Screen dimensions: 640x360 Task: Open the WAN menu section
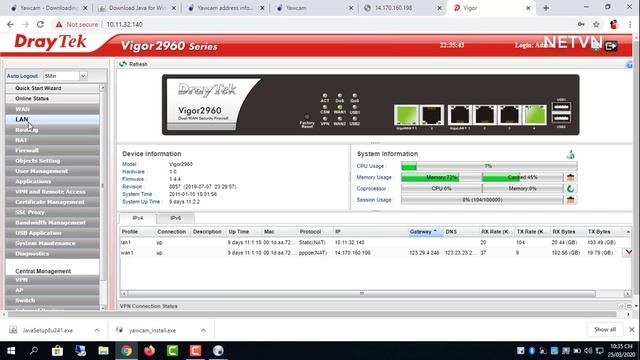pyautogui.click(x=52, y=109)
